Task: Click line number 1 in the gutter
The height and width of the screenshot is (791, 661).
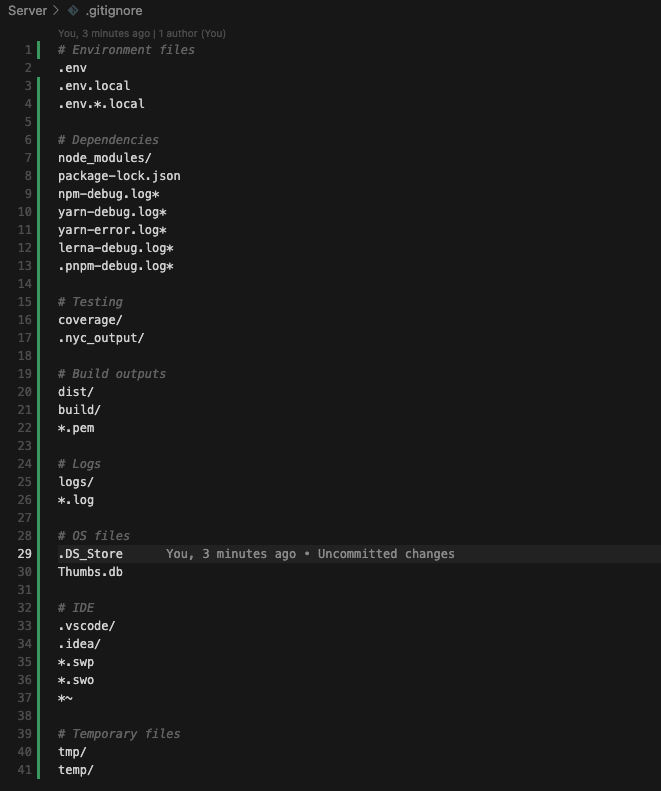Action: [x=28, y=50]
